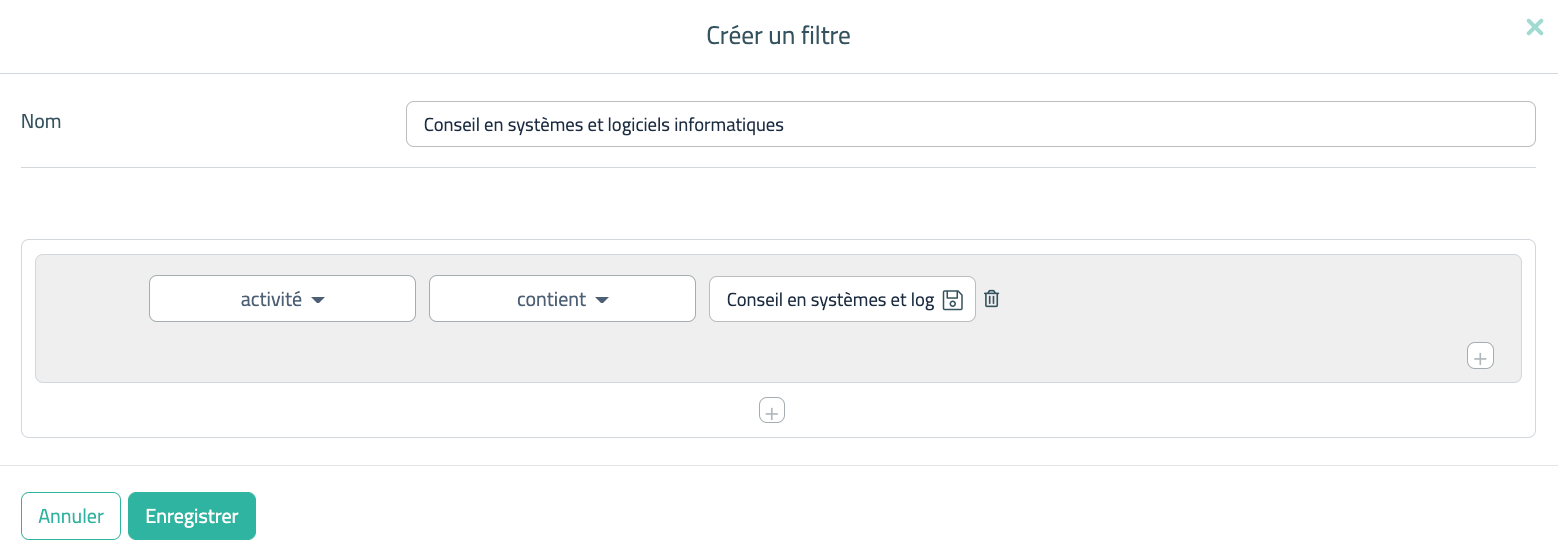1558x558 pixels.
Task: Click the Créer un filtre title
Action: pyautogui.click(x=778, y=36)
